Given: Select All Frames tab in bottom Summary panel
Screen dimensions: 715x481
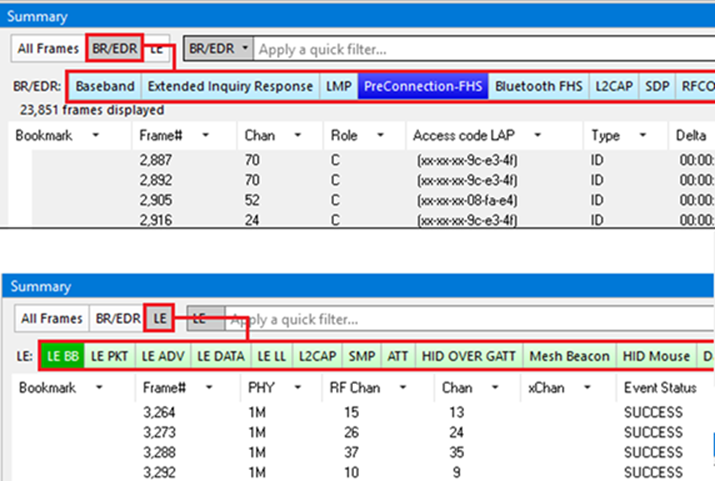Looking at the screenshot, I should 52,318.
